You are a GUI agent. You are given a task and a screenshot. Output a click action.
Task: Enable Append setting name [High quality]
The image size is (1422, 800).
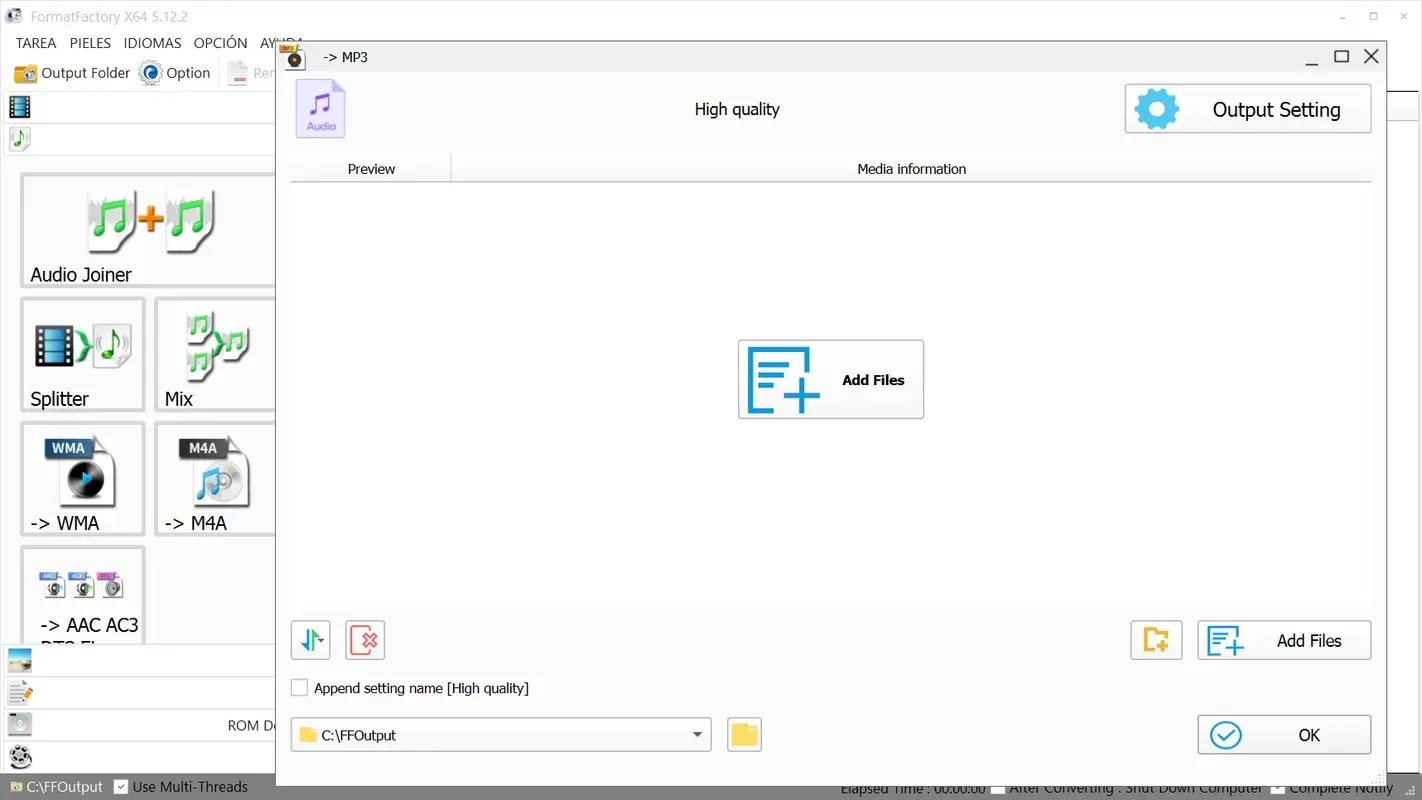[x=299, y=687]
